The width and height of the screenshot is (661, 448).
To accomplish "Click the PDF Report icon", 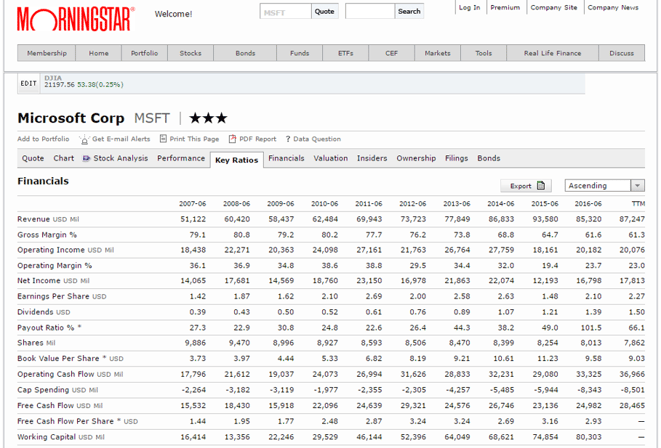I will point(232,139).
